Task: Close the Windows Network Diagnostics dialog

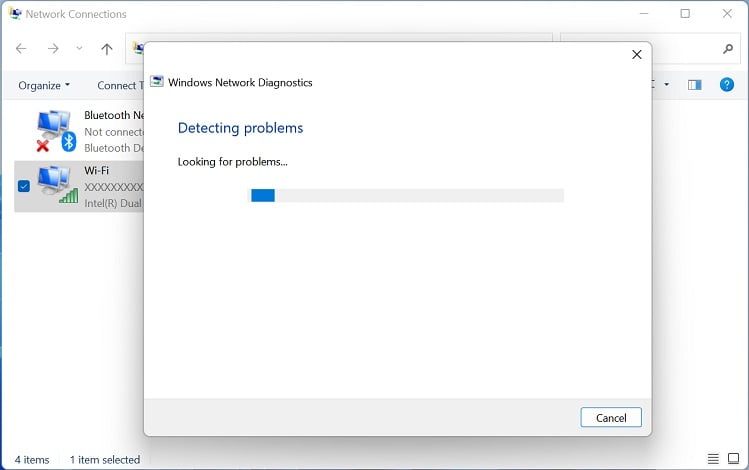Action: pos(636,54)
